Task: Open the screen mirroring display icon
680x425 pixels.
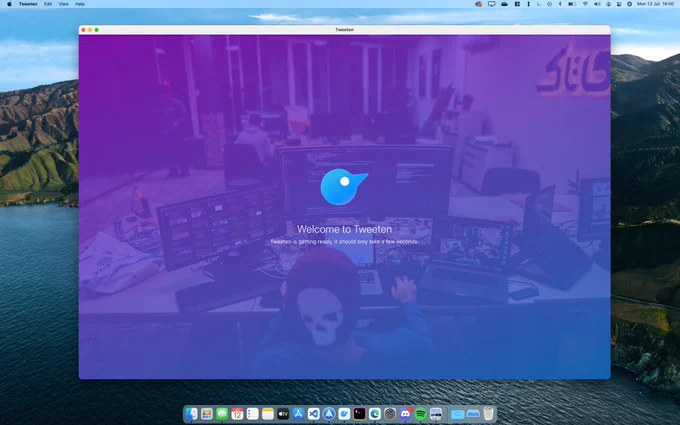Action: pyautogui.click(x=491, y=4)
